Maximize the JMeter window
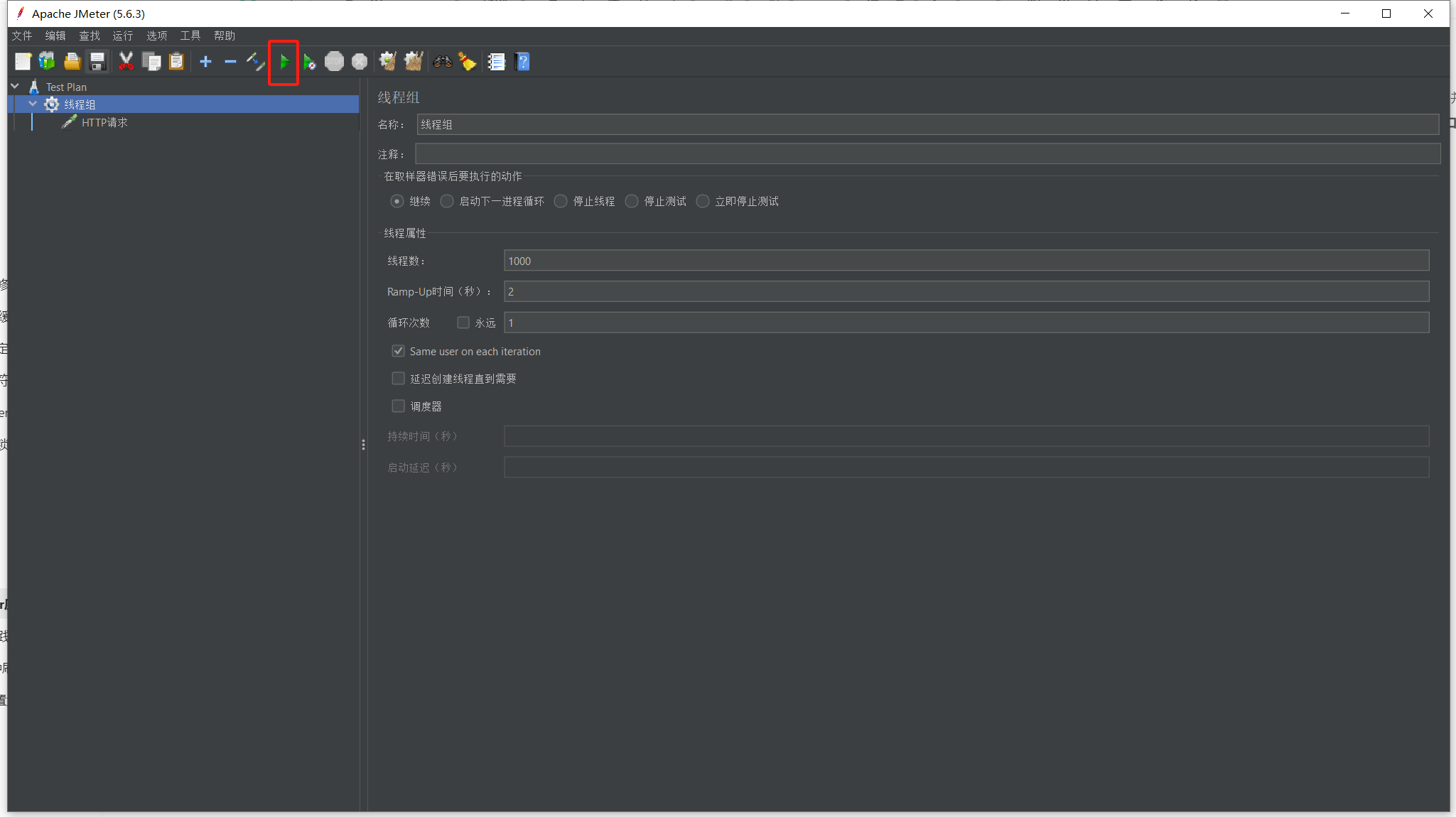 click(1386, 13)
